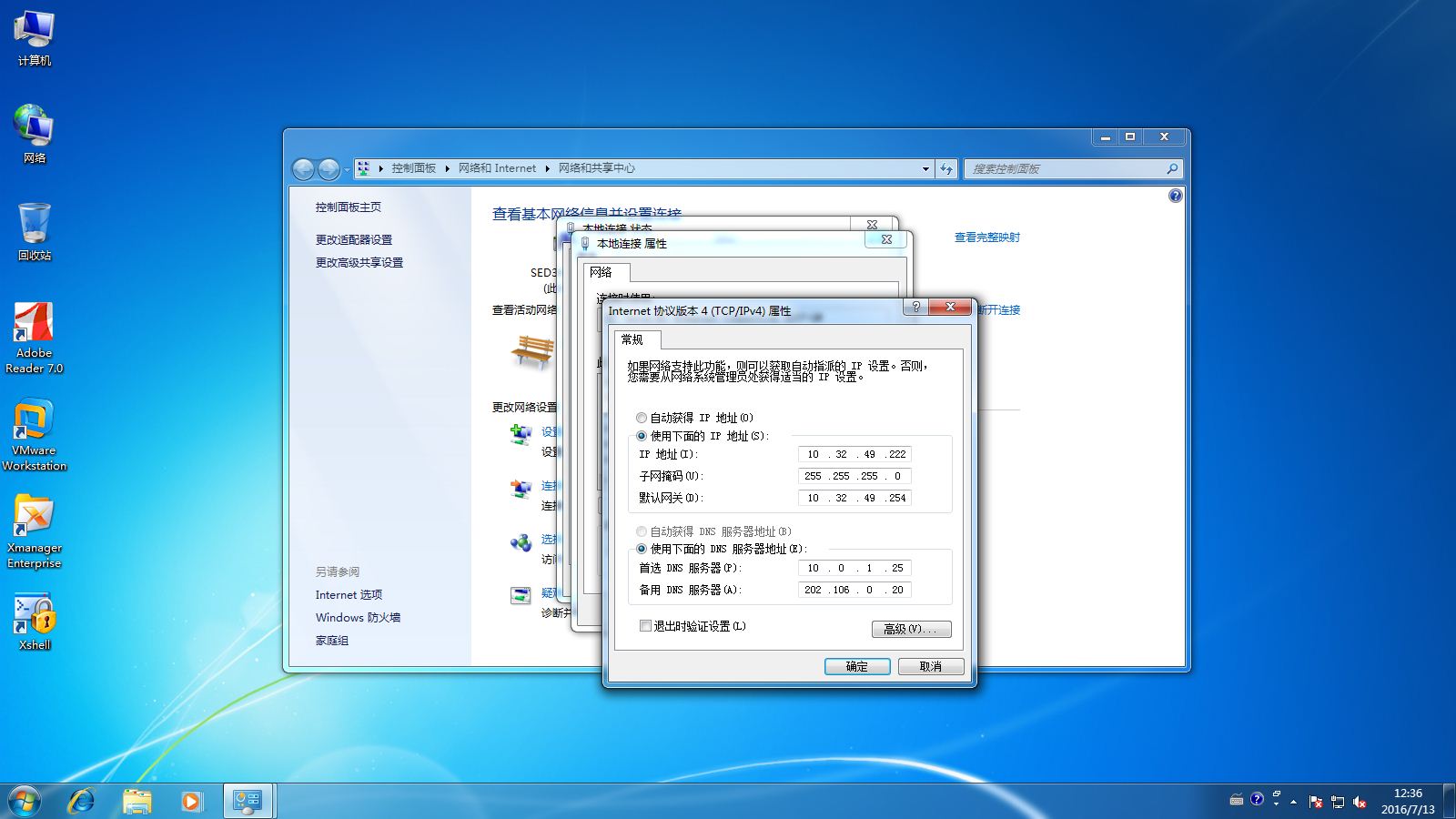1456x819 pixels.
Task: Open the 查看完整映射 link
Action: 987,238
